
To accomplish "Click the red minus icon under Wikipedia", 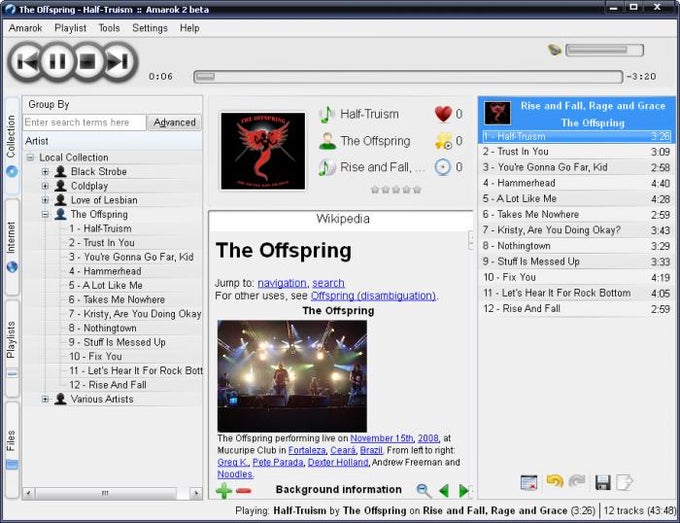I will click(x=244, y=490).
